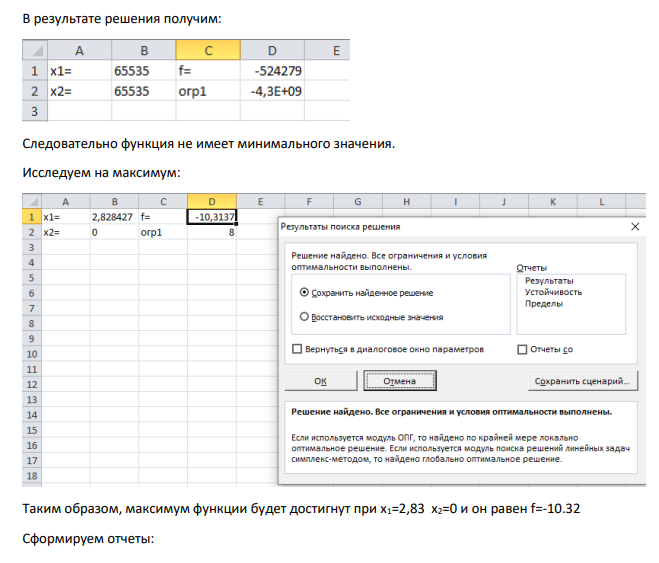Click cell showing -524279 in upper sheet

pyautogui.click(x=272, y=71)
